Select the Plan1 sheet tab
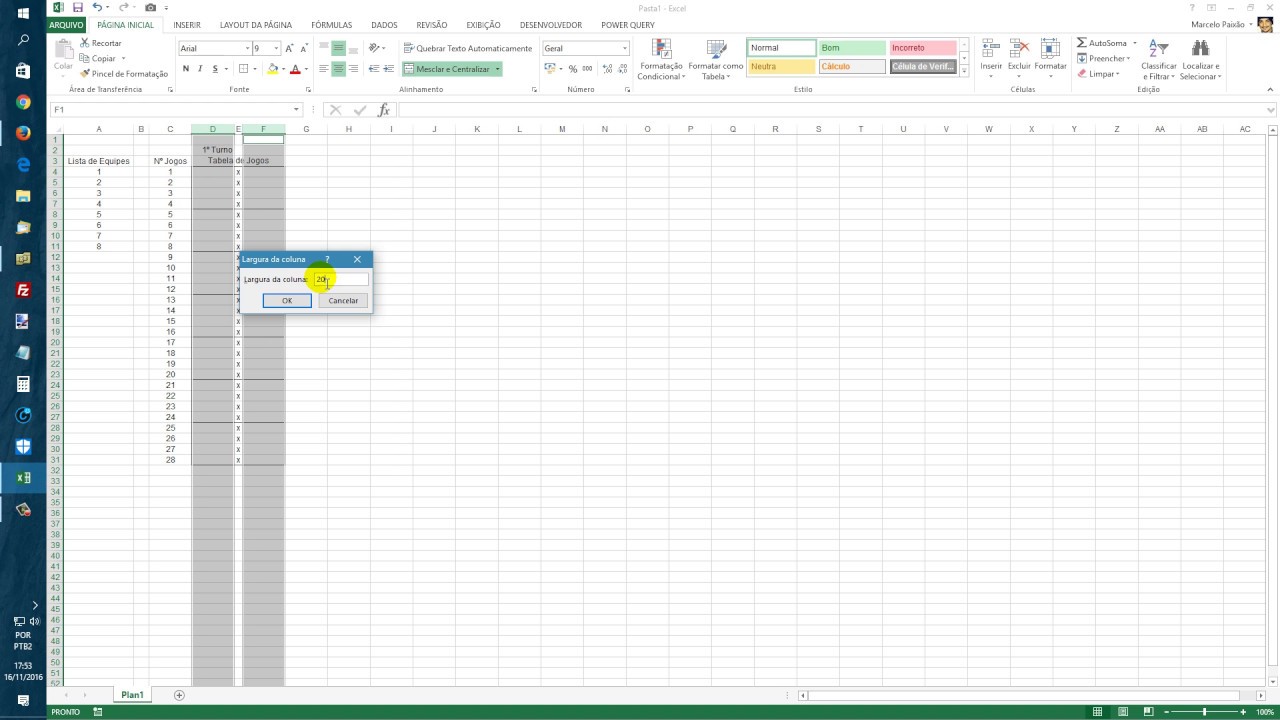The image size is (1280, 720). 132,695
